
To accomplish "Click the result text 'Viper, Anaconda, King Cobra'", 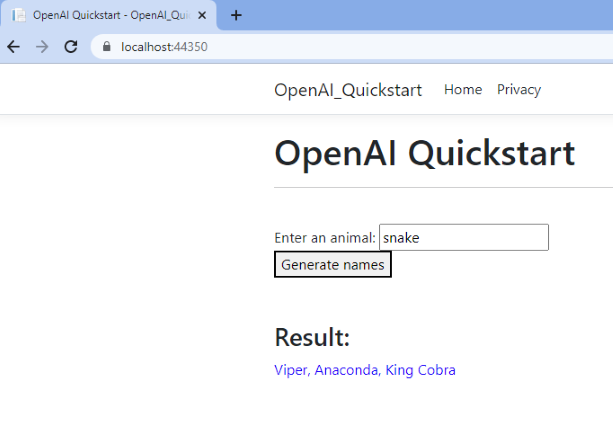I will coord(365,370).
